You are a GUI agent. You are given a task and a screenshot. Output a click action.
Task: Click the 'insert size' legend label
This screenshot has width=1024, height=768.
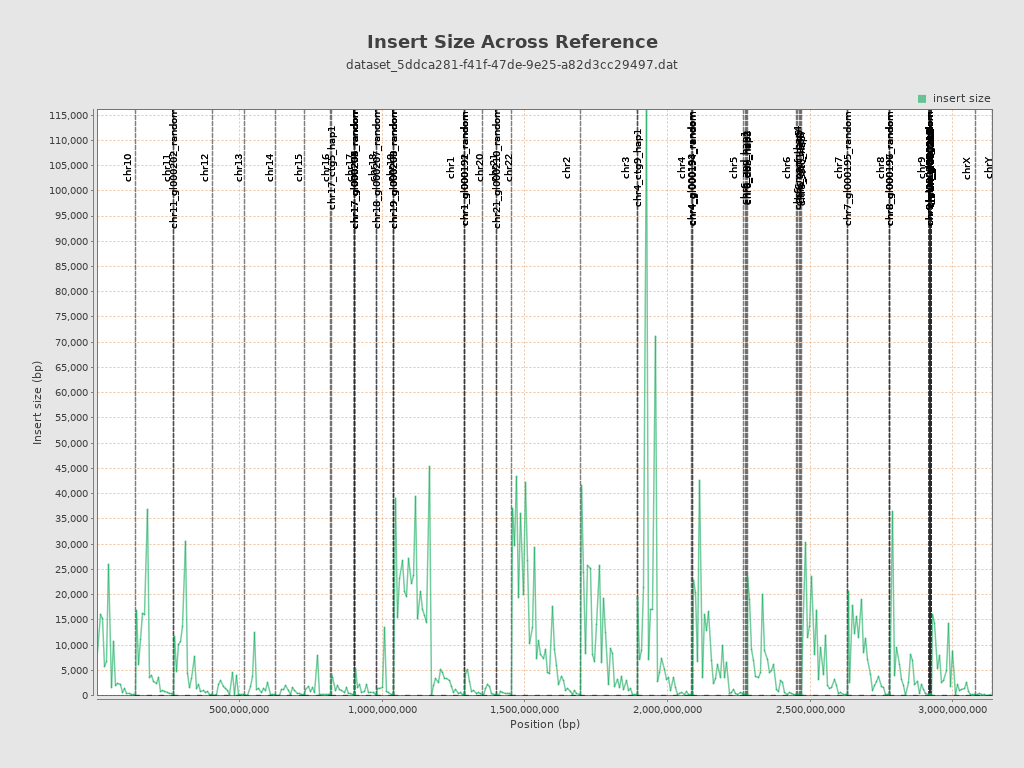click(x=961, y=99)
